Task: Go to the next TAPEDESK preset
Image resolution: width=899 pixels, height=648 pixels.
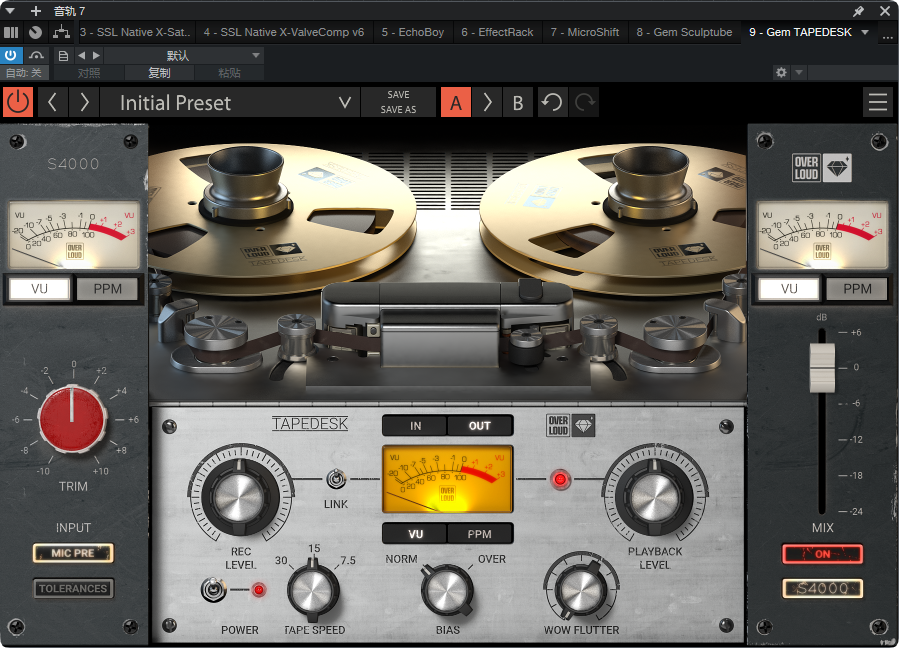Action: 84,102
